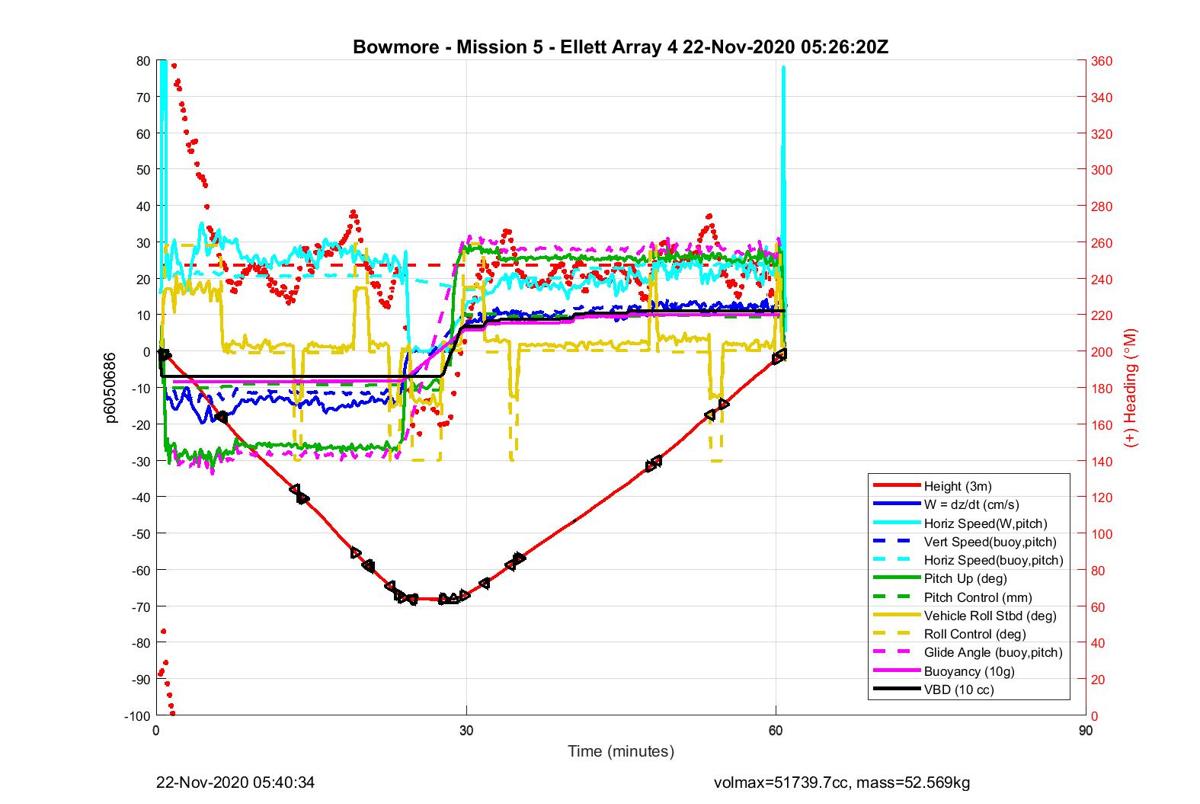Click the 'volmax=51739.7cc, mass=52.569kg' footer text

pyautogui.click(x=841, y=782)
